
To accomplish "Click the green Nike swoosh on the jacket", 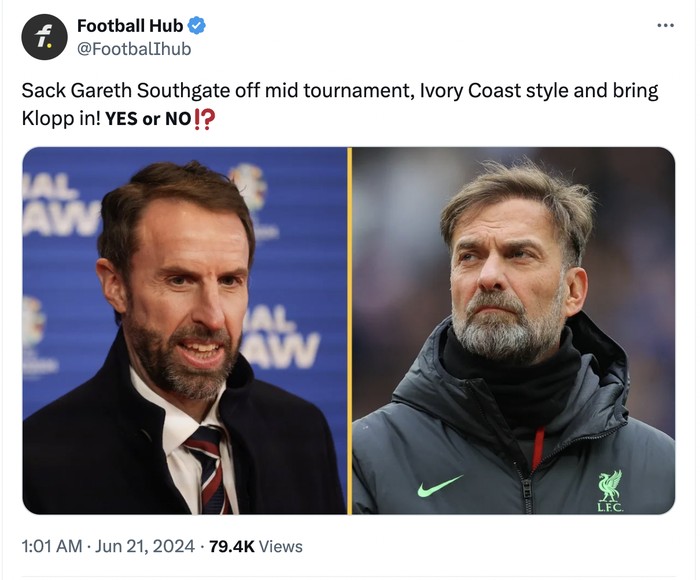I will (x=440, y=486).
